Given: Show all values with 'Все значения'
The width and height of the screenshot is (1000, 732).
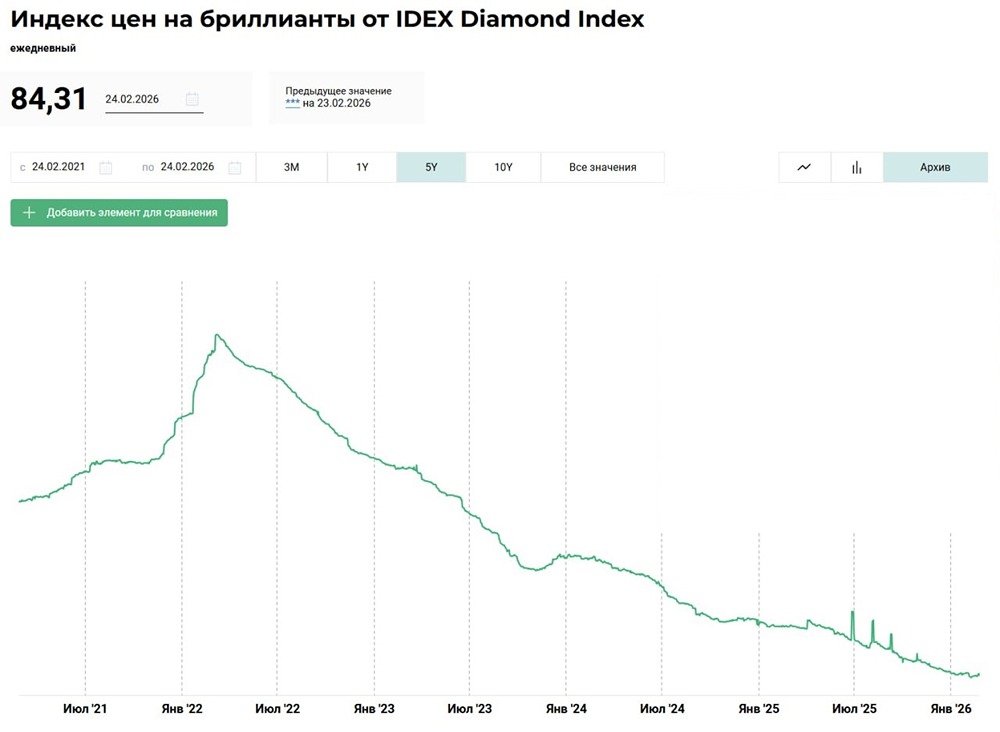Looking at the screenshot, I should point(602,167).
